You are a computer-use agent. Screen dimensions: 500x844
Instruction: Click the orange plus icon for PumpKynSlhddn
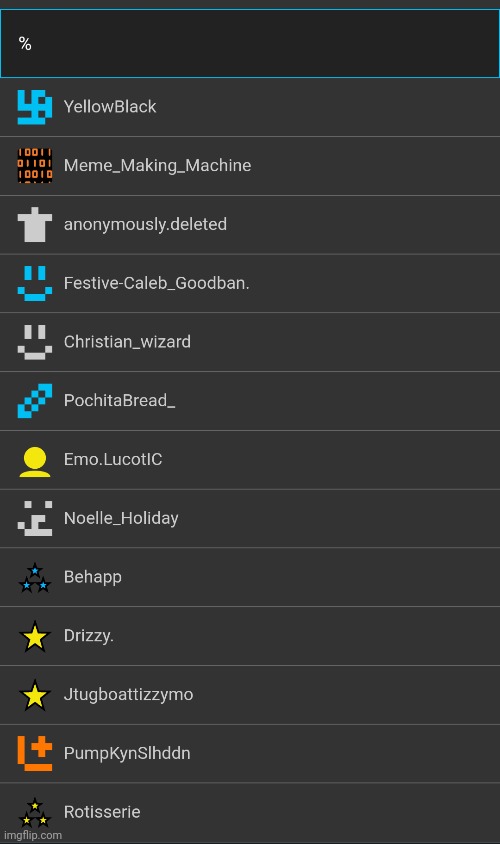point(34,753)
